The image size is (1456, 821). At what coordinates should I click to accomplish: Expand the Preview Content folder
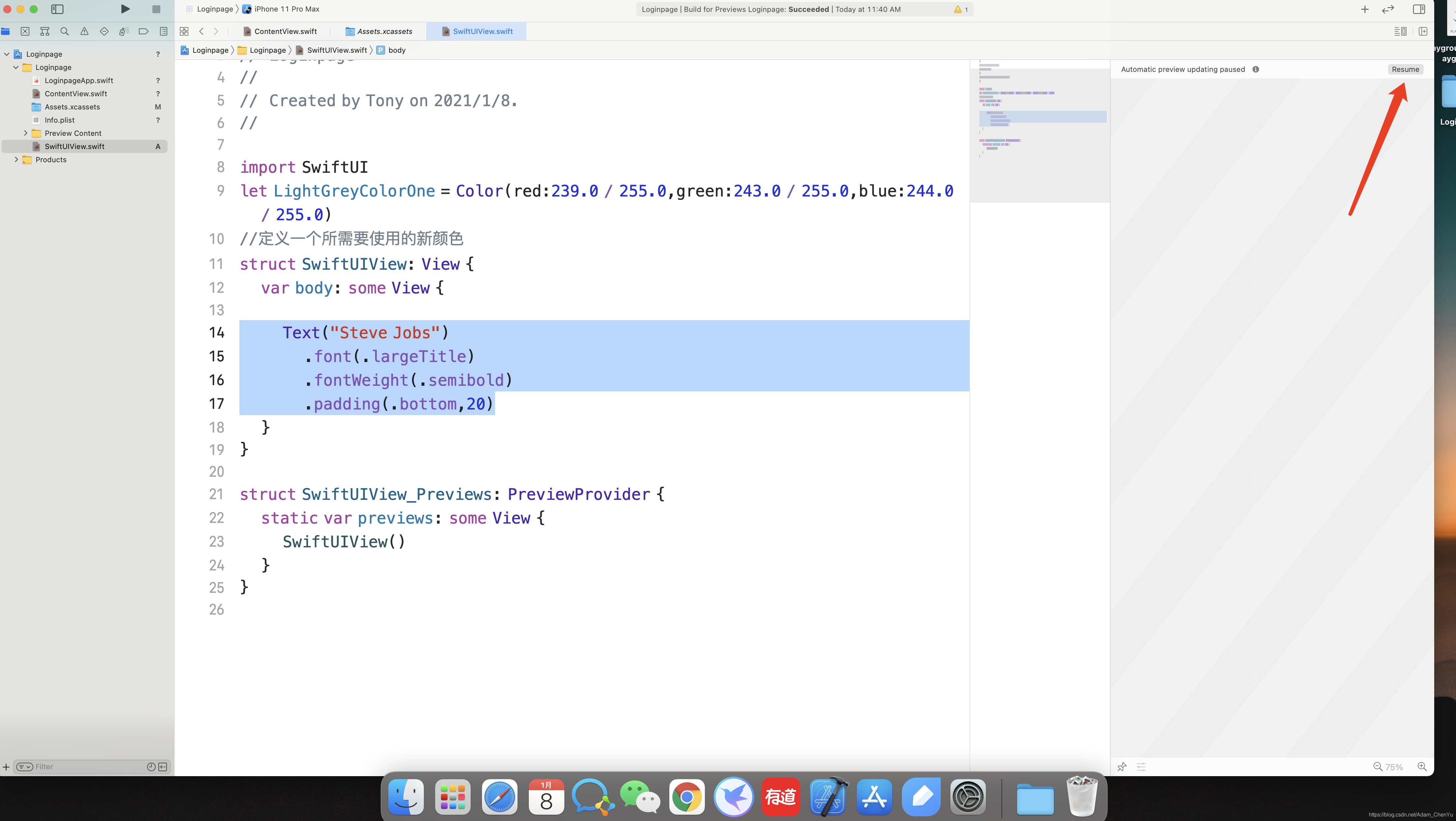(x=25, y=133)
